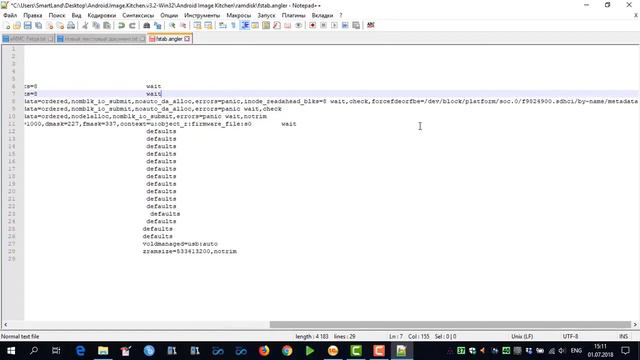Open the ? help menu
The height and width of the screenshot is (360, 640).
(341, 15)
